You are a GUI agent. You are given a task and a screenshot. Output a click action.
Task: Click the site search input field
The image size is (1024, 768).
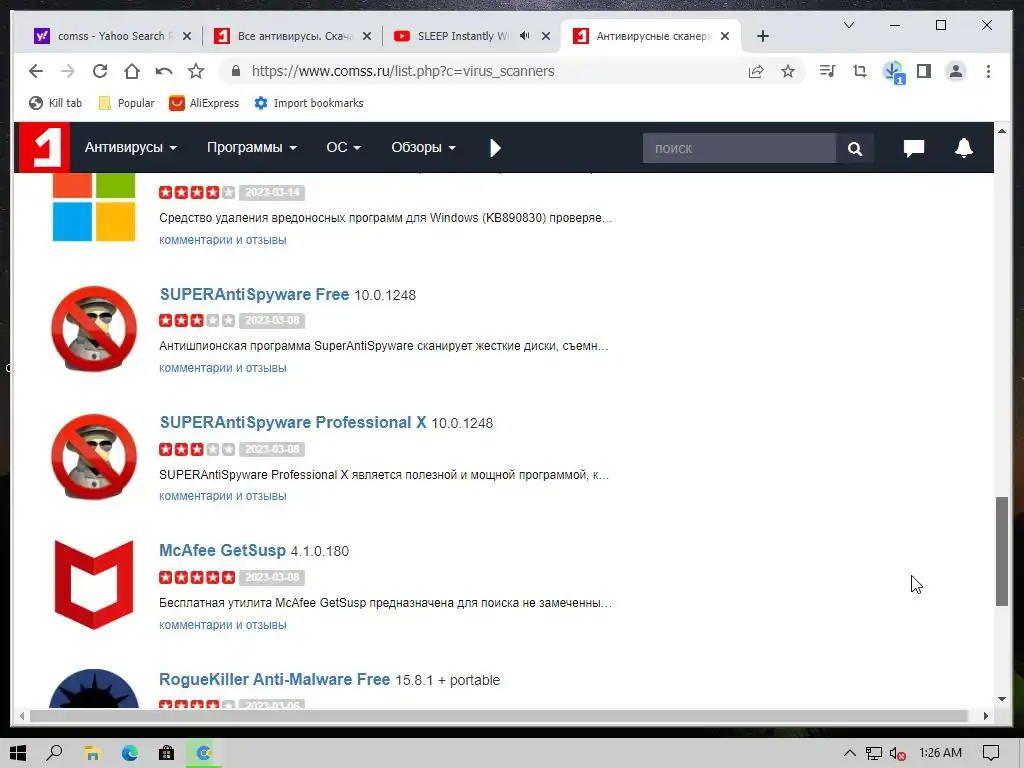pyautogui.click(x=739, y=148)
